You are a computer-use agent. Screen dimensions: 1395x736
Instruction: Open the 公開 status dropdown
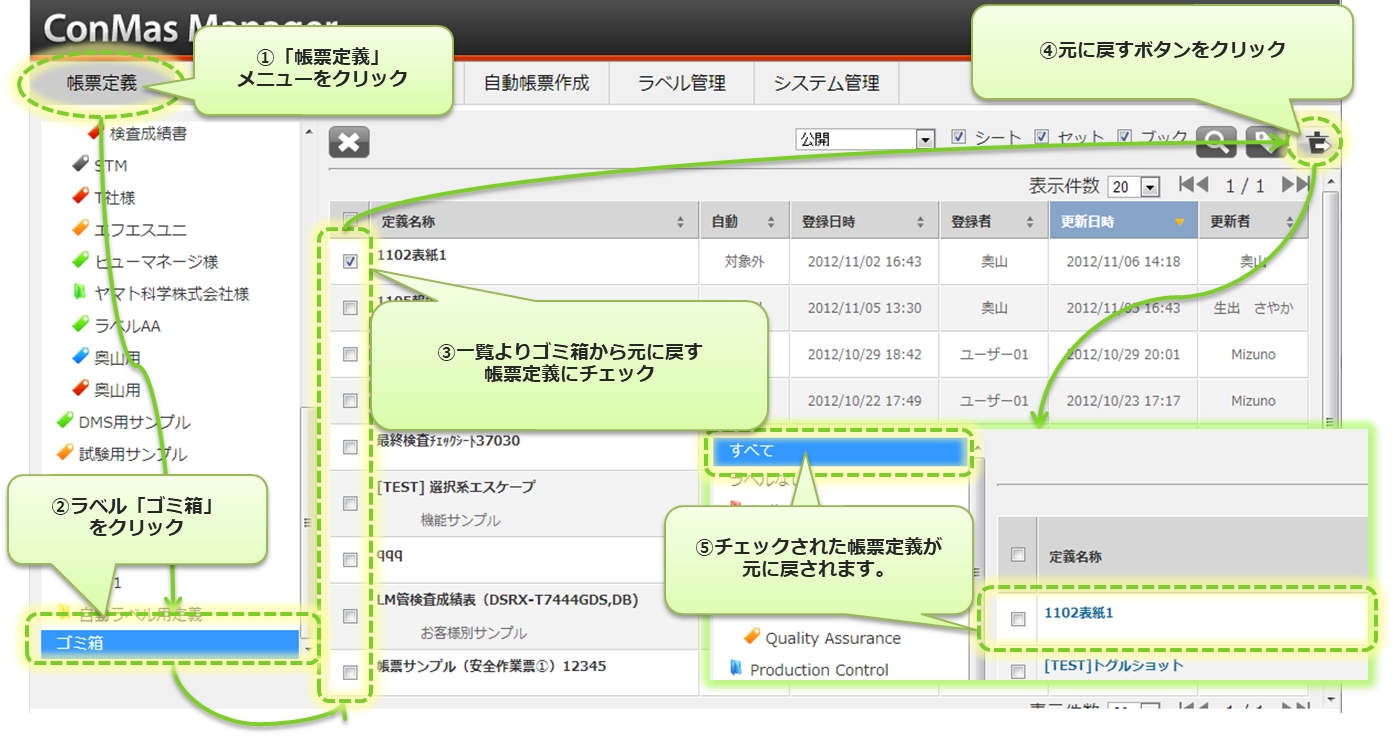[x=864, y=139]
